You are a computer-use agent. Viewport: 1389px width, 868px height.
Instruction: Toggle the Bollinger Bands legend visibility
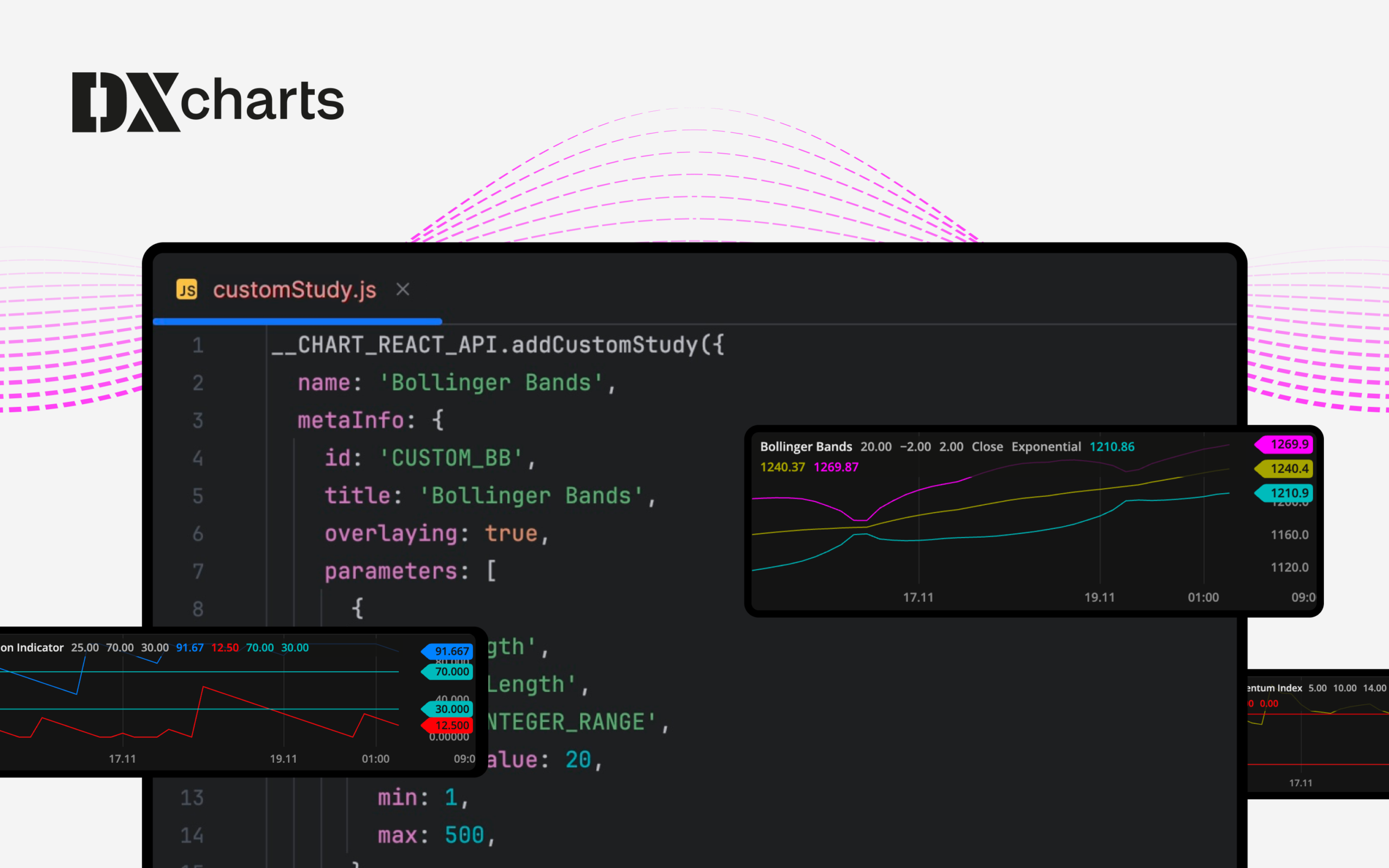click(x=806, y=446)
